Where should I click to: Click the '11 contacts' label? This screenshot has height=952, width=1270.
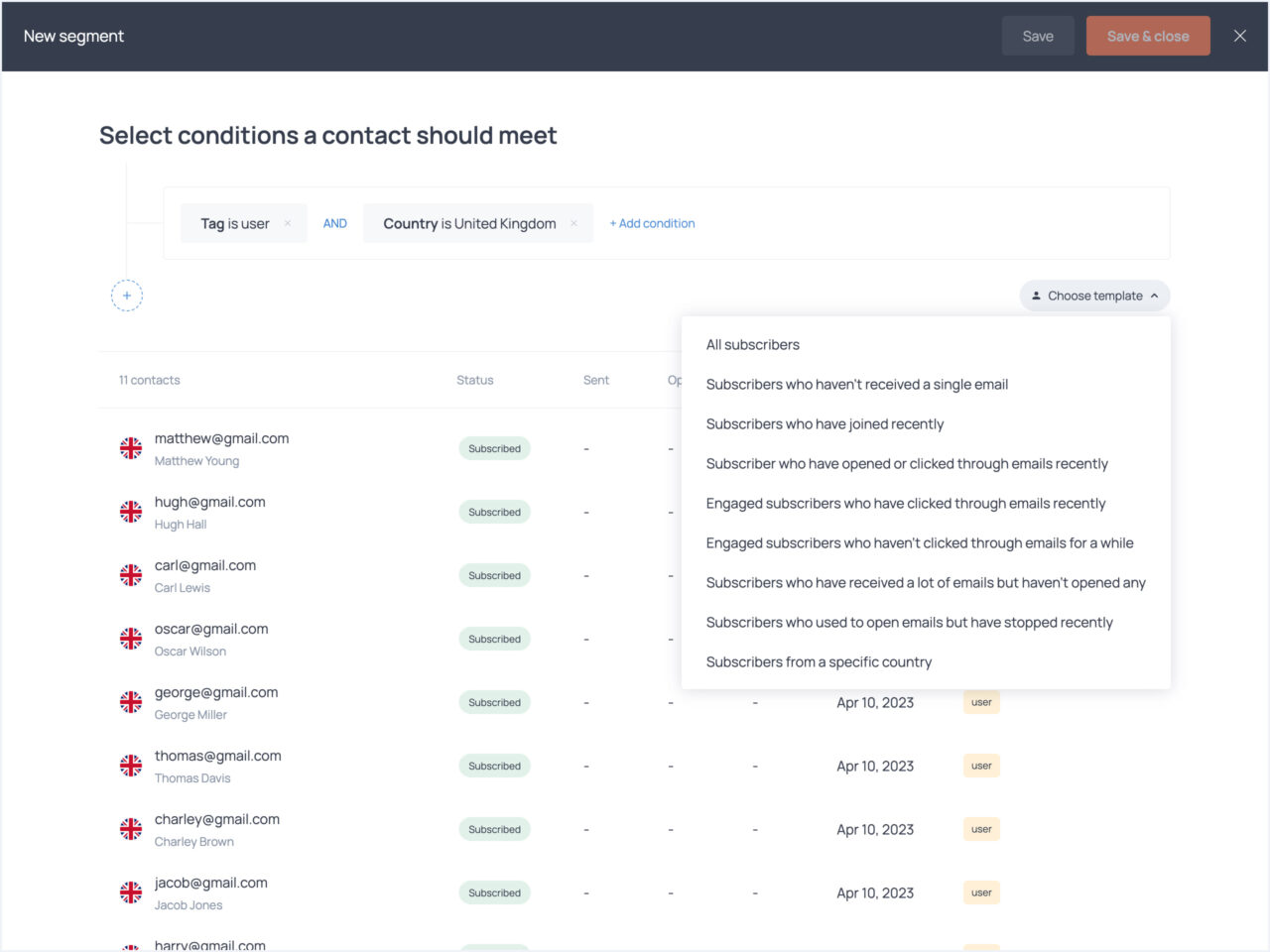pos(149,380)
